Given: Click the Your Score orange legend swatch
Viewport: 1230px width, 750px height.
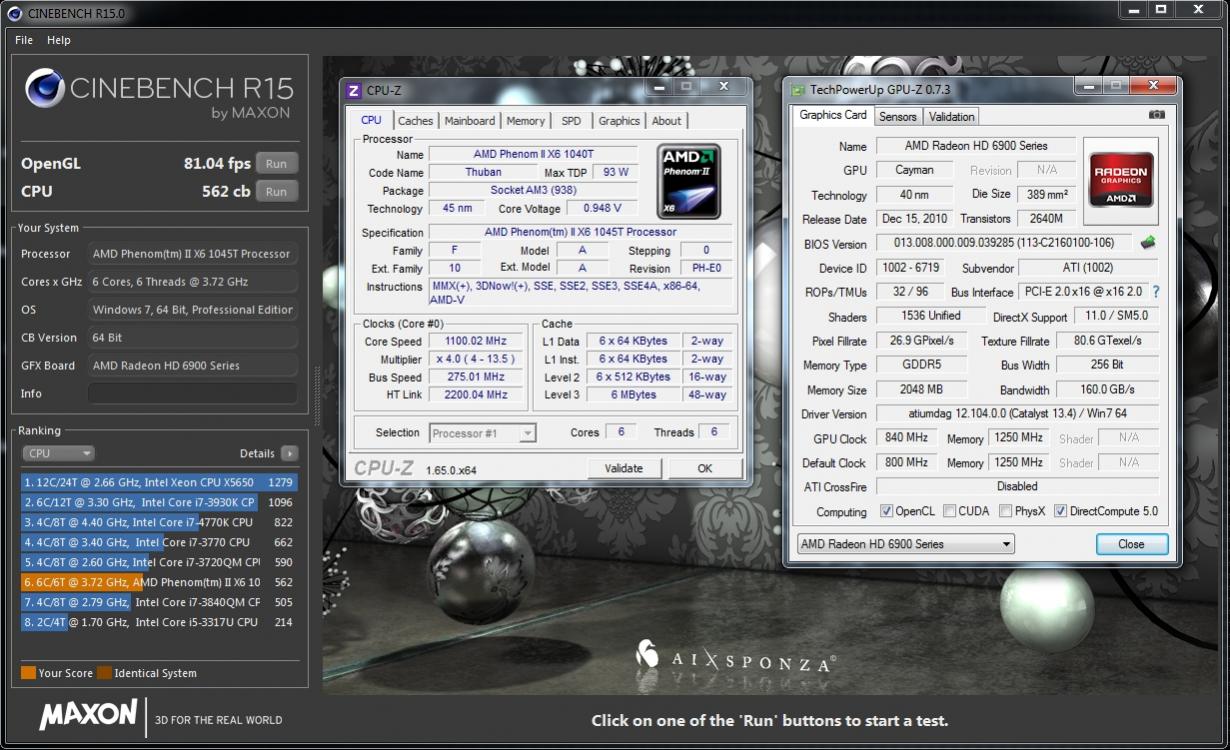Looking at the screenshot, I should tap(28, 673).
